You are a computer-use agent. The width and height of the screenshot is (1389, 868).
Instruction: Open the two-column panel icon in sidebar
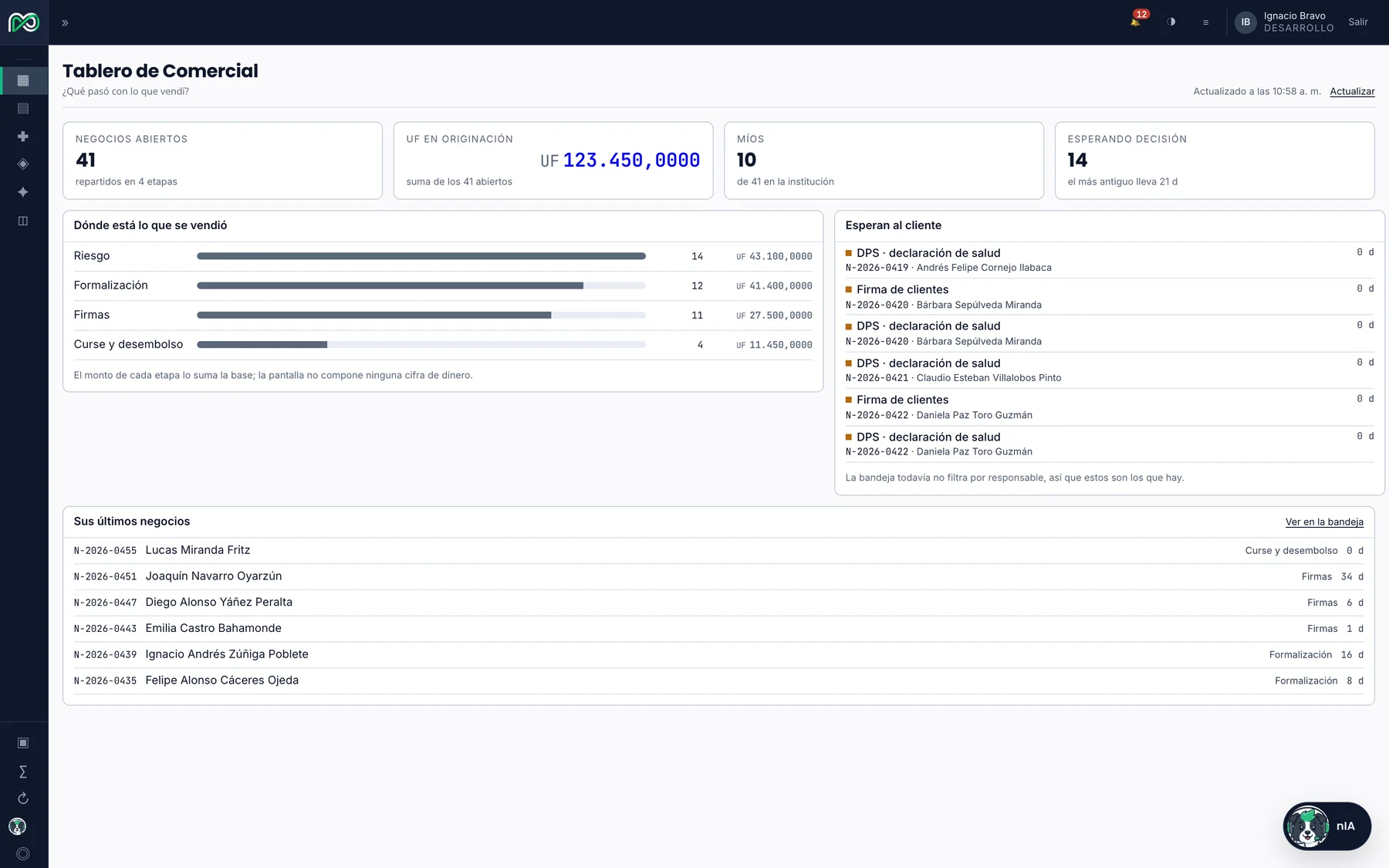23,221
